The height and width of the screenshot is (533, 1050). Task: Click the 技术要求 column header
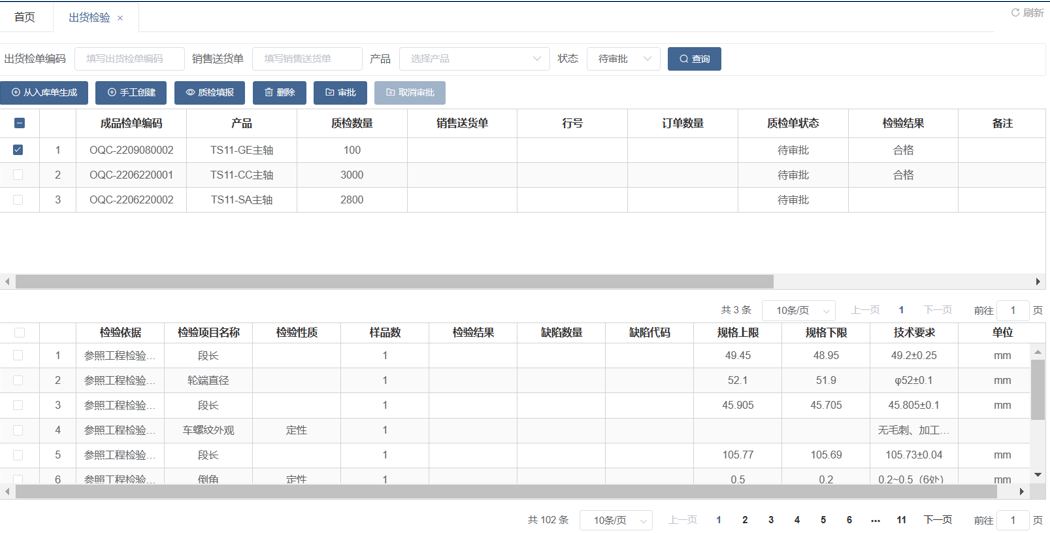(914, 332)
